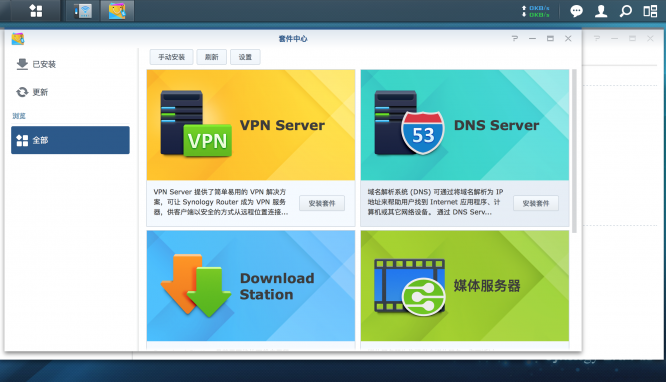
Task: Open the 媒体服务器 media server banner
Action: [465, 286]
